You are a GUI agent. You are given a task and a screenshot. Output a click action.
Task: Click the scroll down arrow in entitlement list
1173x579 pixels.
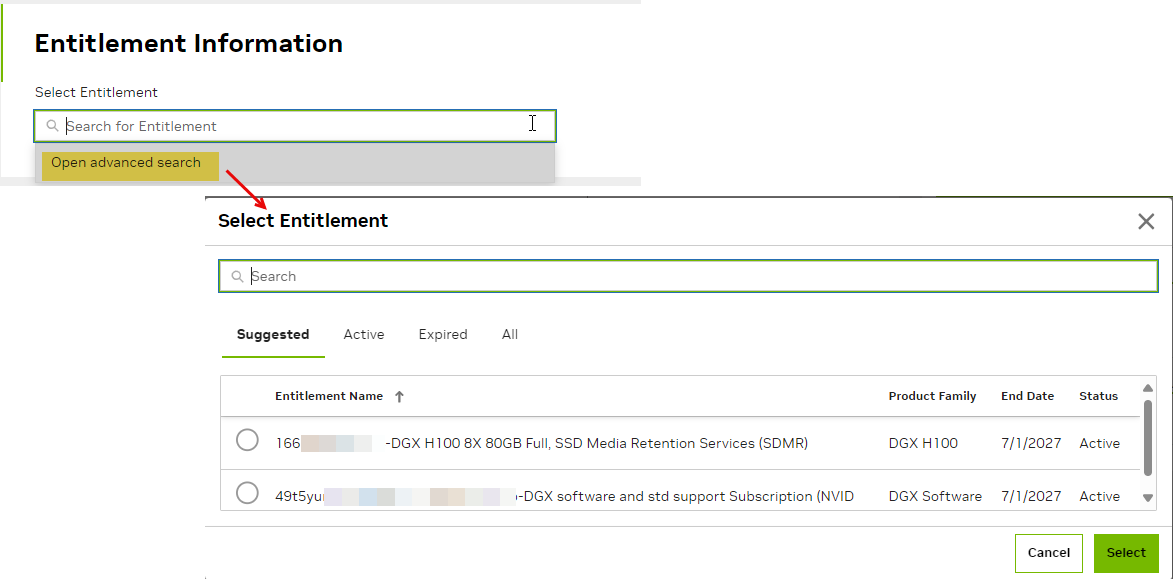pos(1148,497)
